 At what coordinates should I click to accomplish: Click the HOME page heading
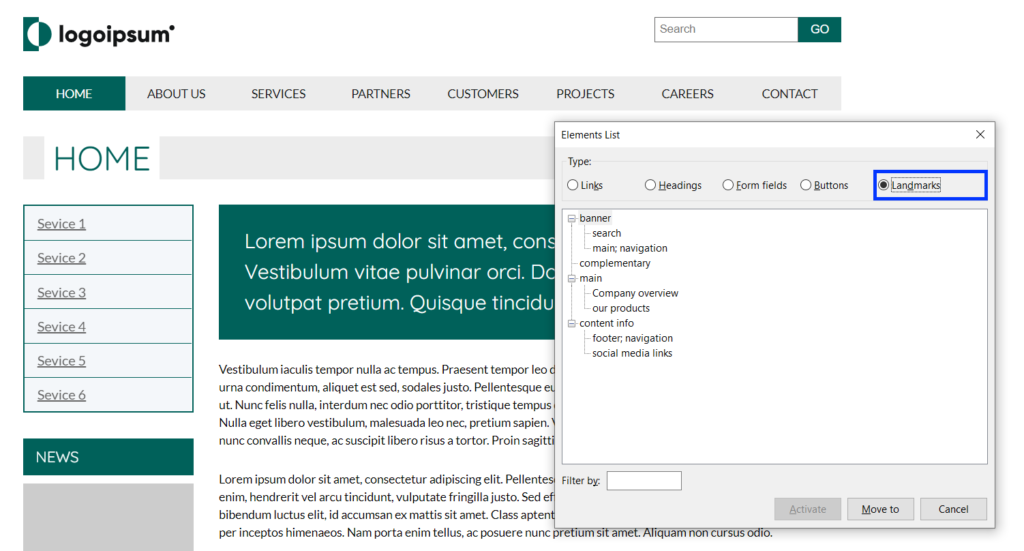click(x=101, y=159)
